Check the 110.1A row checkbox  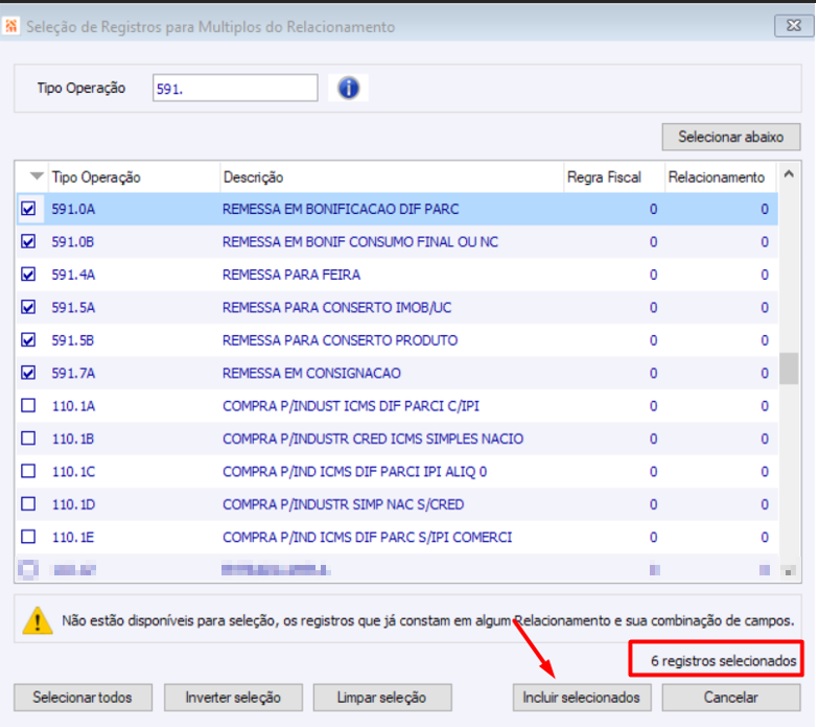click(x=28, y=405)
